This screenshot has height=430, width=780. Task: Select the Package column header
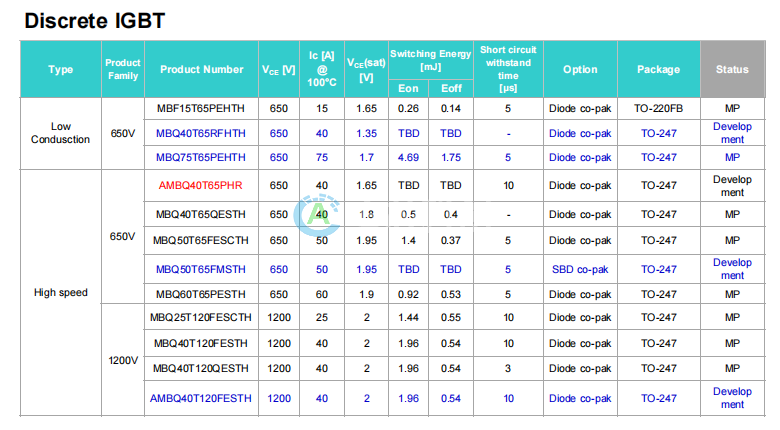click(x=658, y=70)
